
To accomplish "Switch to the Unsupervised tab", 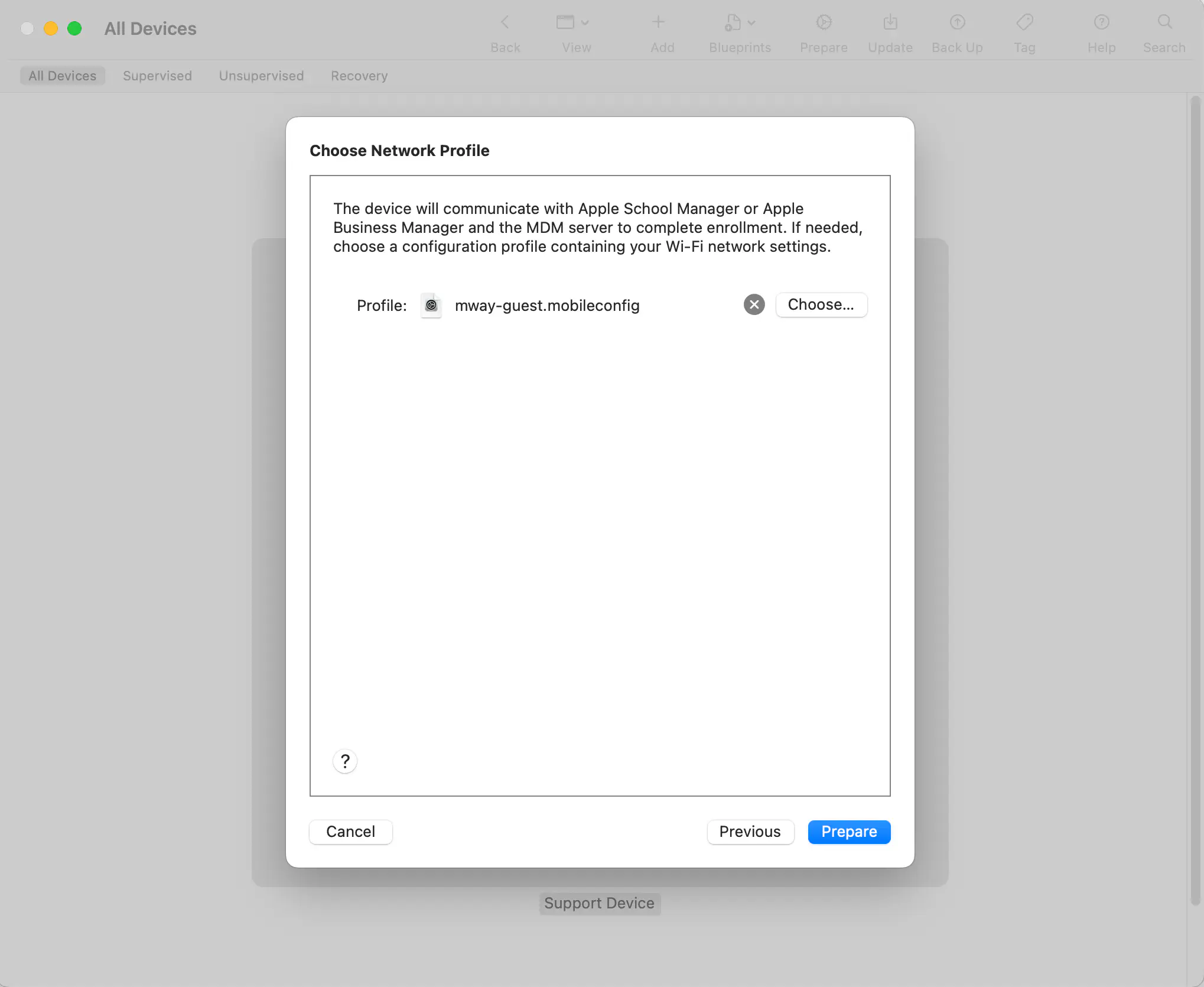I will tap(261, 76).
